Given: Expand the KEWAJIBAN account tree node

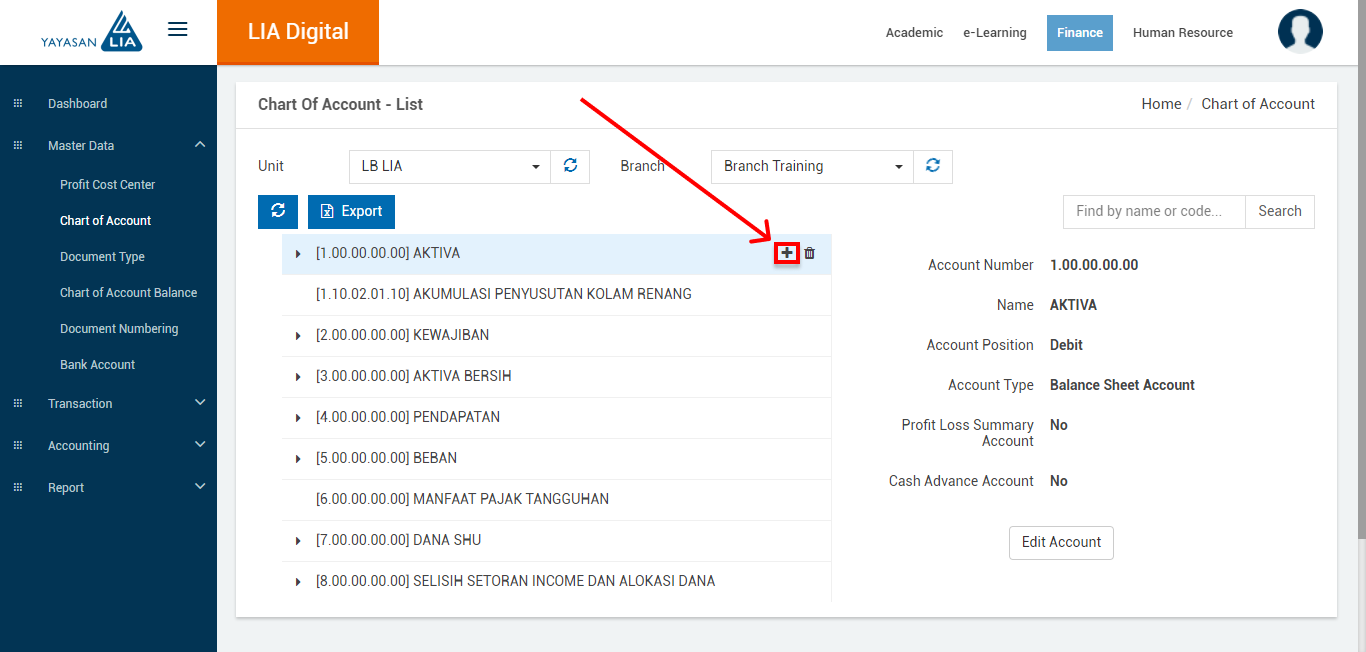Looking at the screenshot, I should click(298, 336).
